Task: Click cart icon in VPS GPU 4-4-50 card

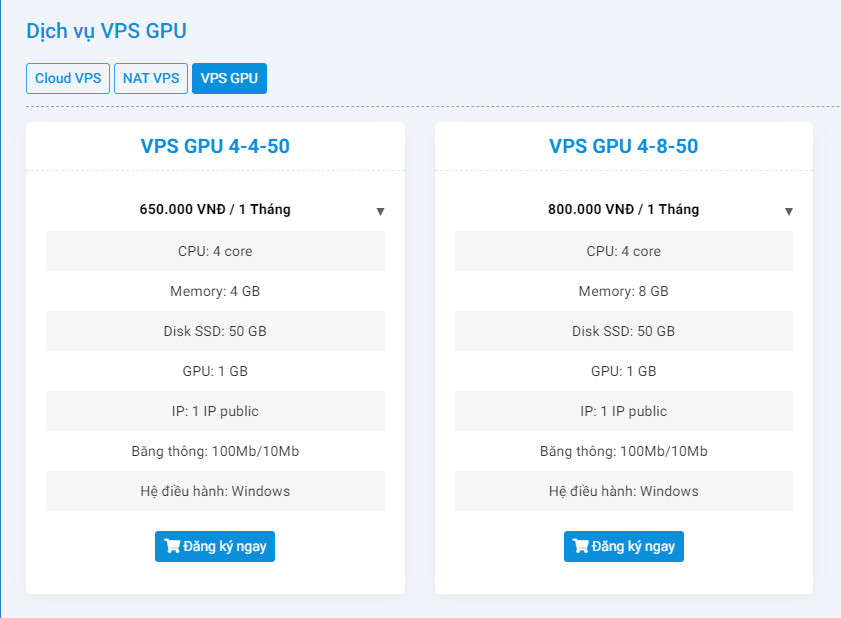Action: pos(172,547)
